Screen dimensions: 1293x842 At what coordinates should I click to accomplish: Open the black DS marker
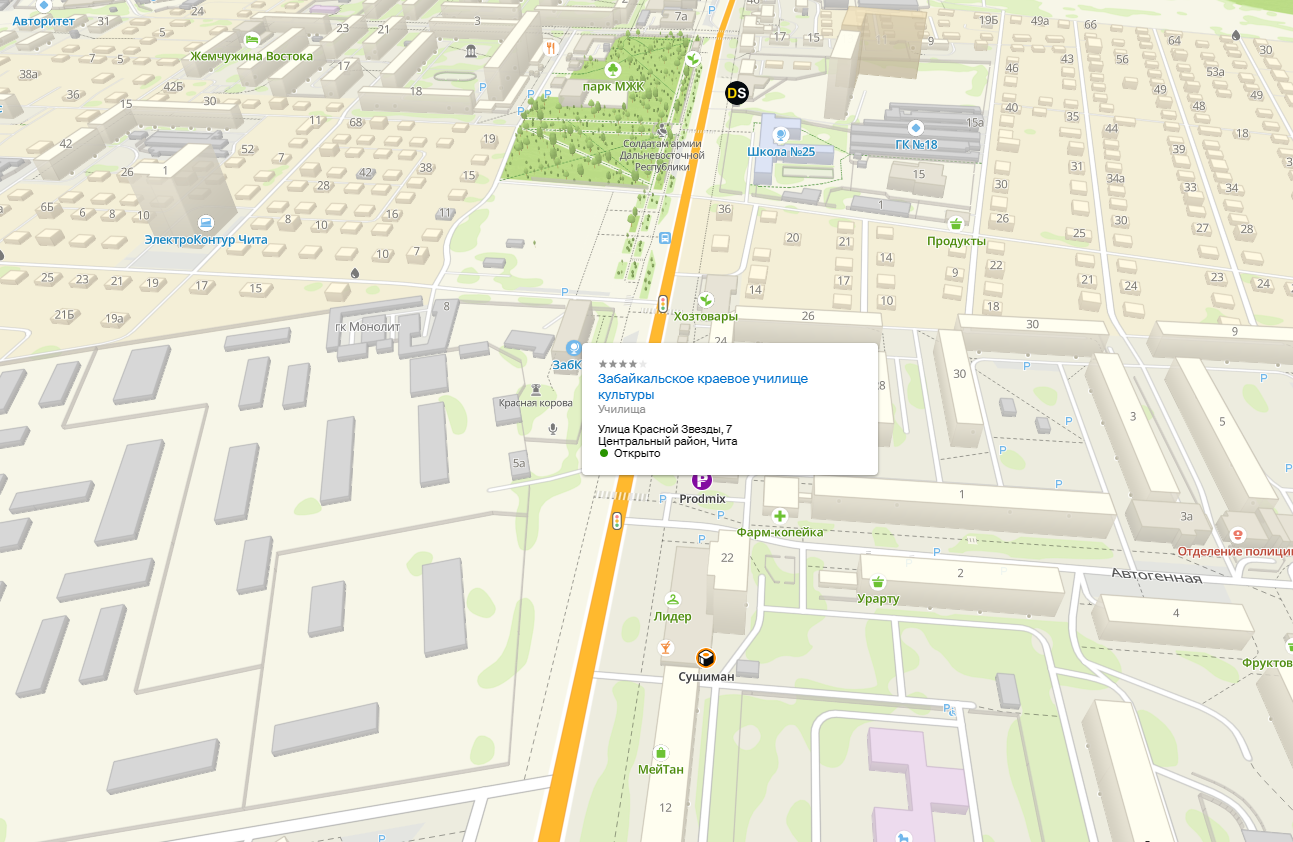737,93
